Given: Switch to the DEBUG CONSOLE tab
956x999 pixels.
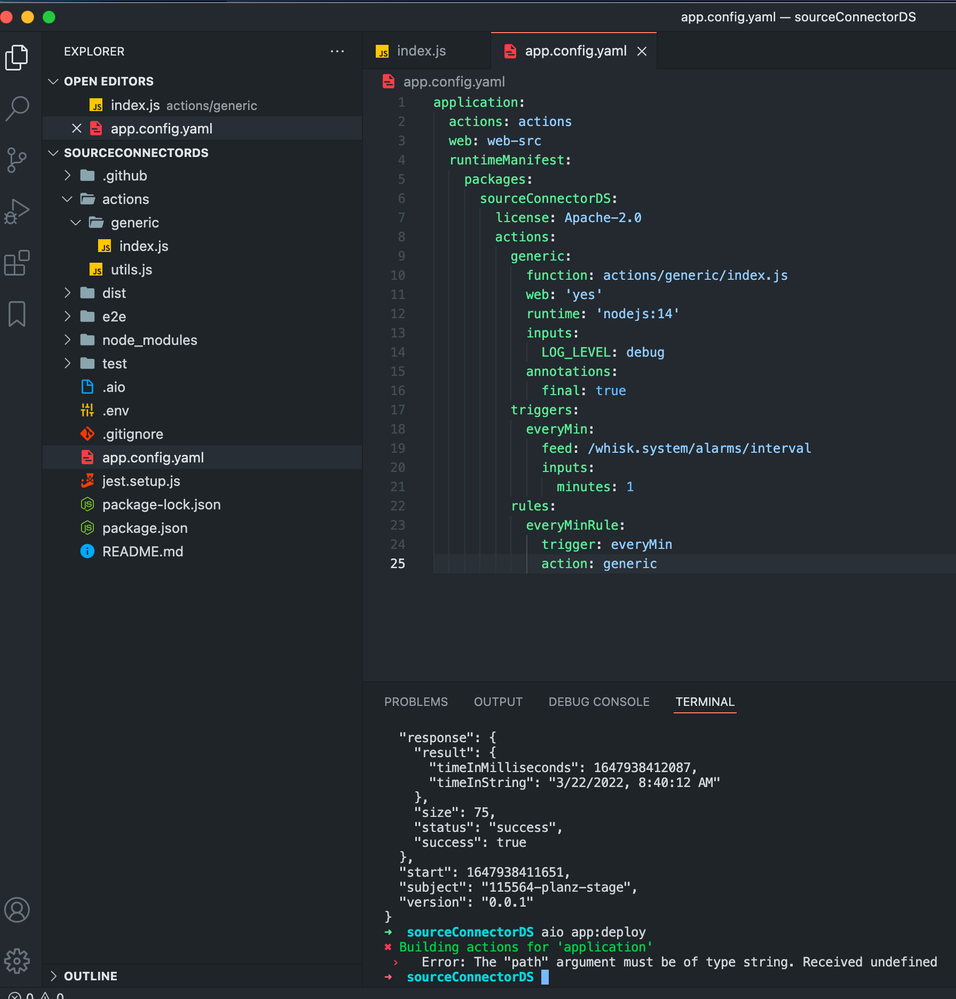Looking at the screenshot, I should (x=598, y=702).
